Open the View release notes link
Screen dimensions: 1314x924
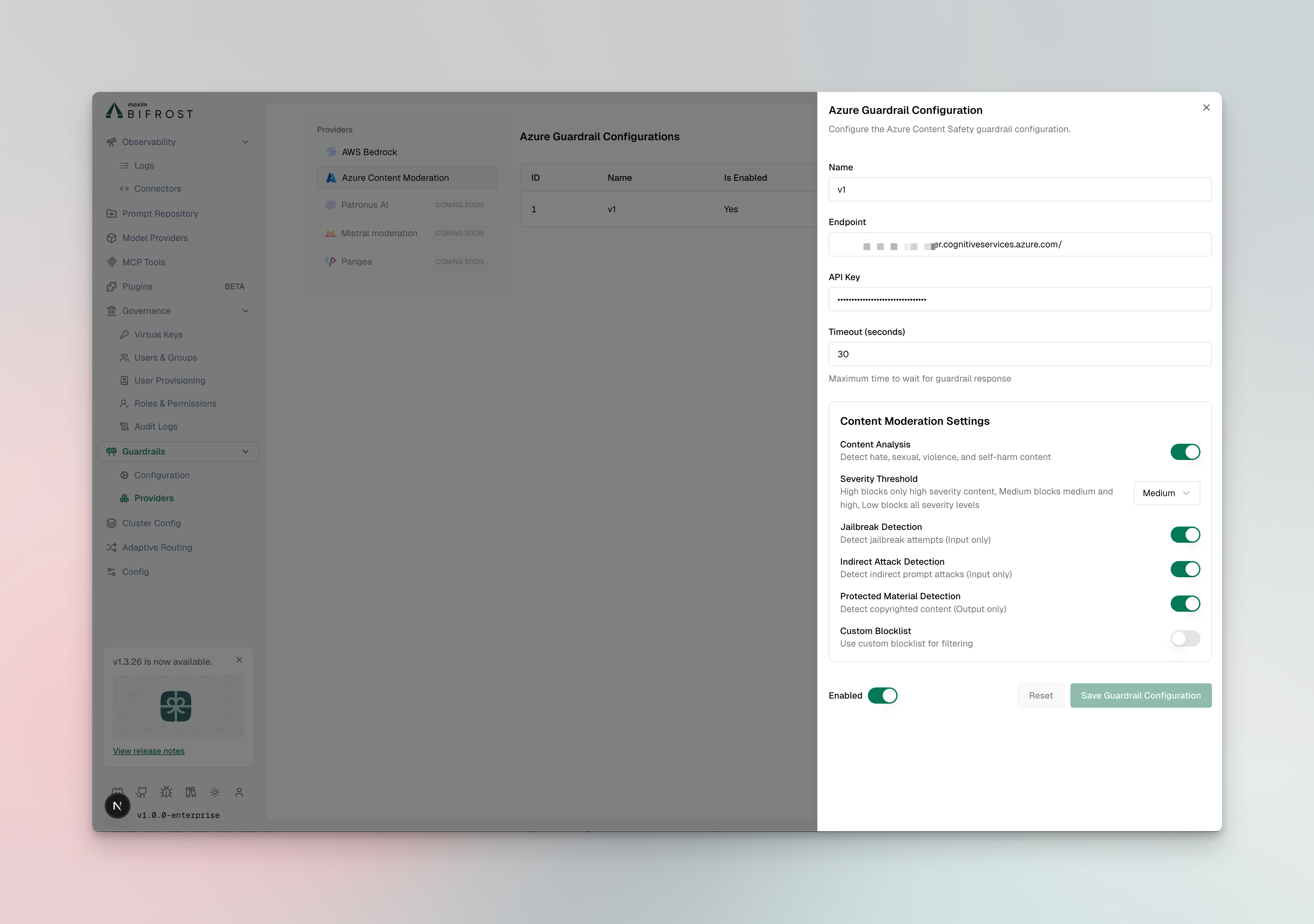click(148, 751)
